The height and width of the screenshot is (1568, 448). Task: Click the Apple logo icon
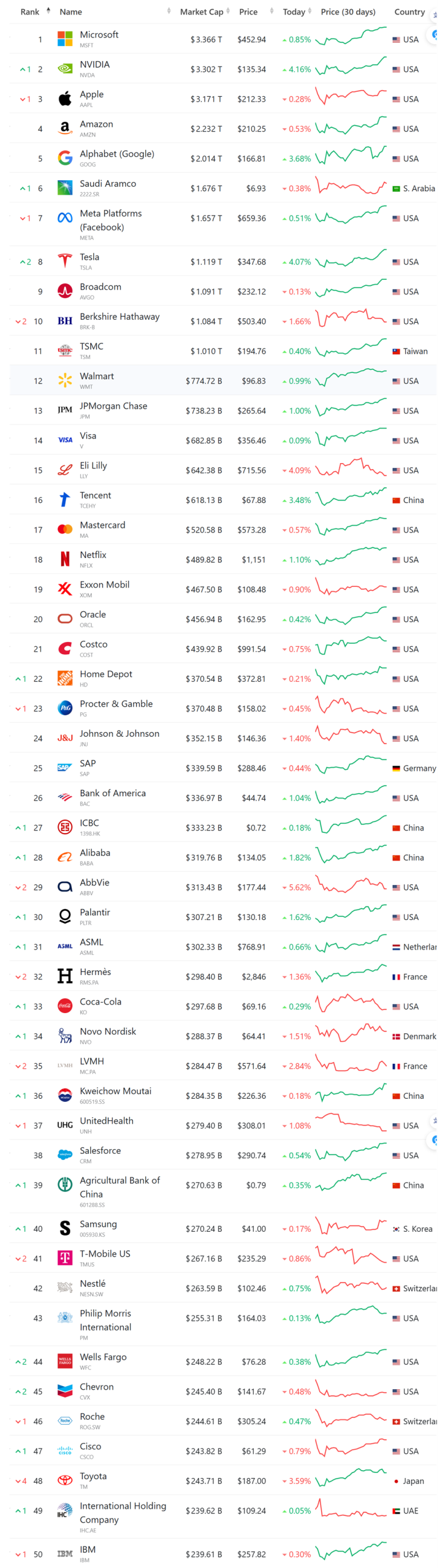(65, 99)
